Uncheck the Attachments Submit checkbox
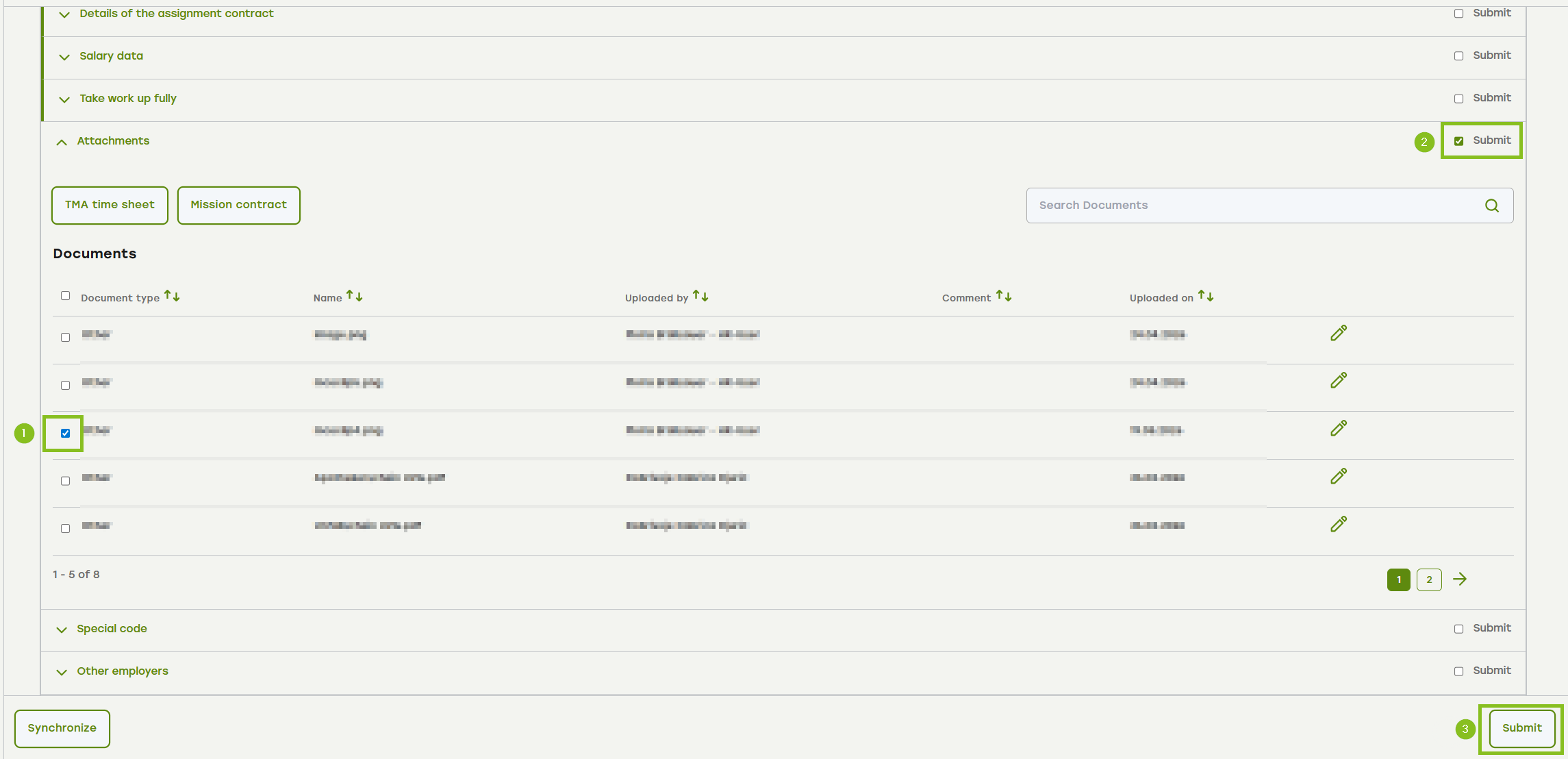Image resolution: width=1568 pixels, height=759 pixels. click(1459, 141)
